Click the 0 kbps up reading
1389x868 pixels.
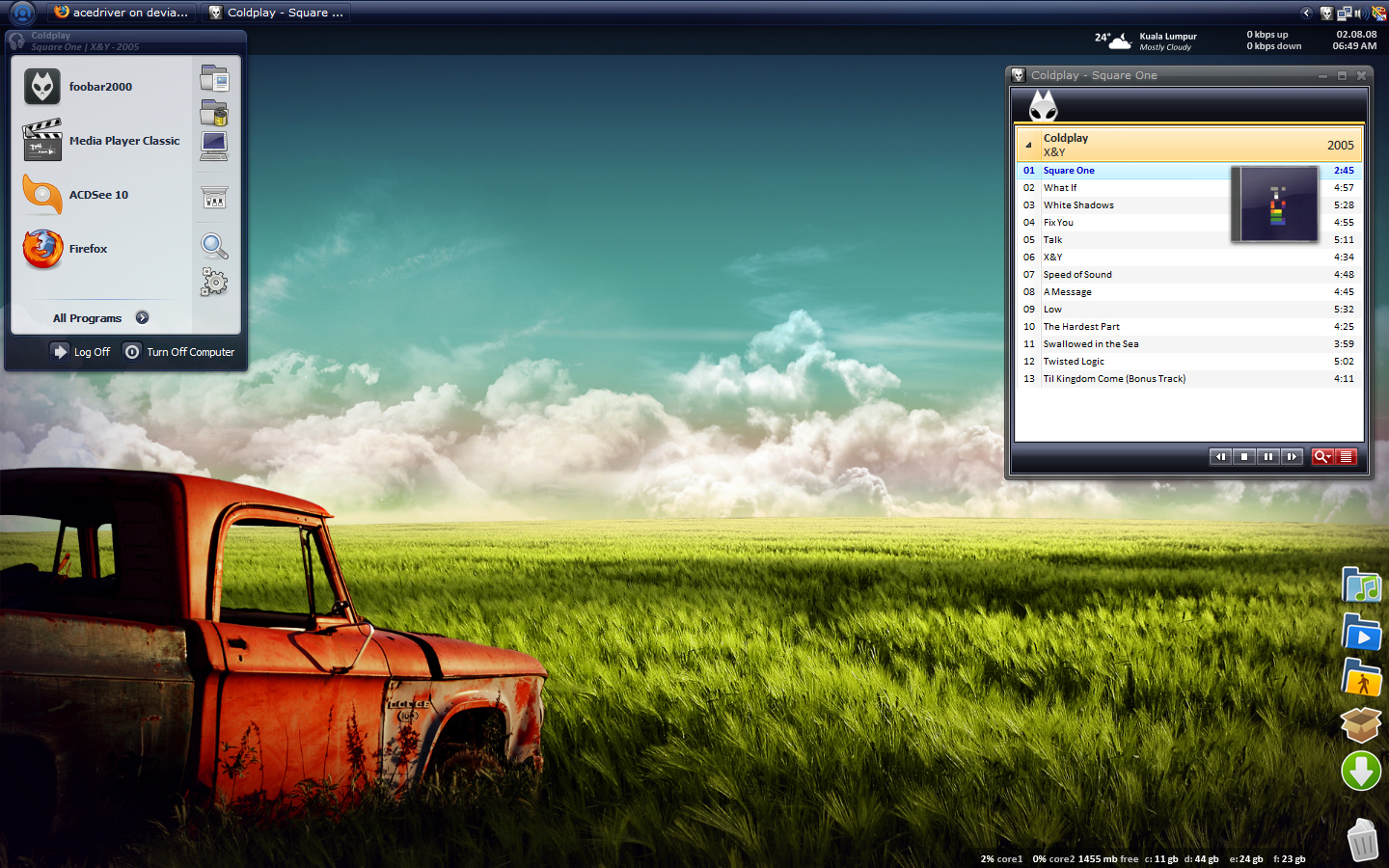1266,35
